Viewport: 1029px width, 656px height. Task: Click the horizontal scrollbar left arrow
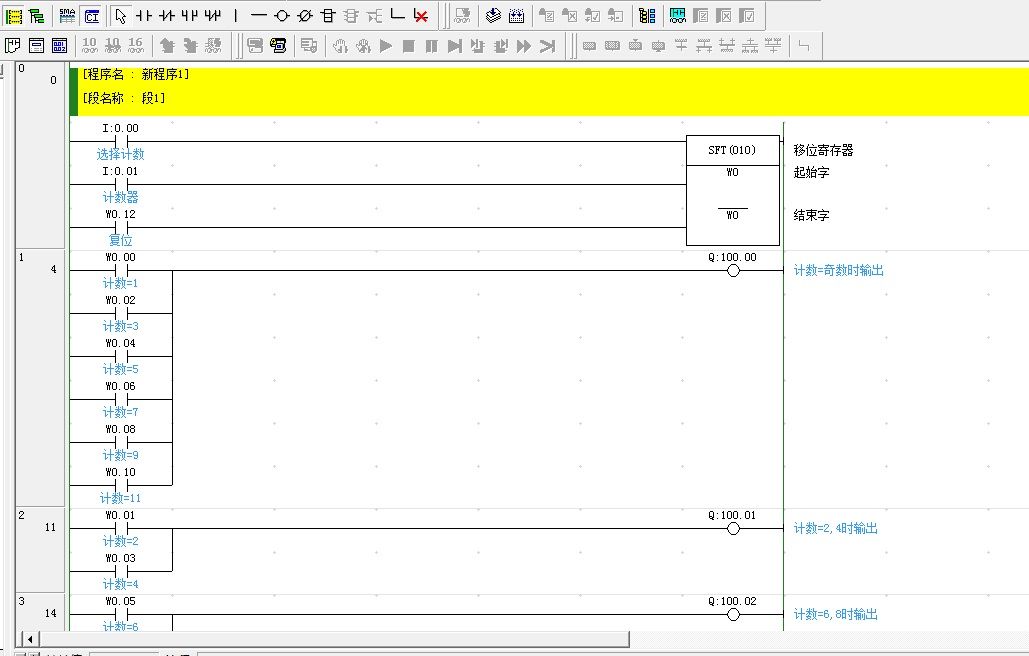tap(29, 639)
